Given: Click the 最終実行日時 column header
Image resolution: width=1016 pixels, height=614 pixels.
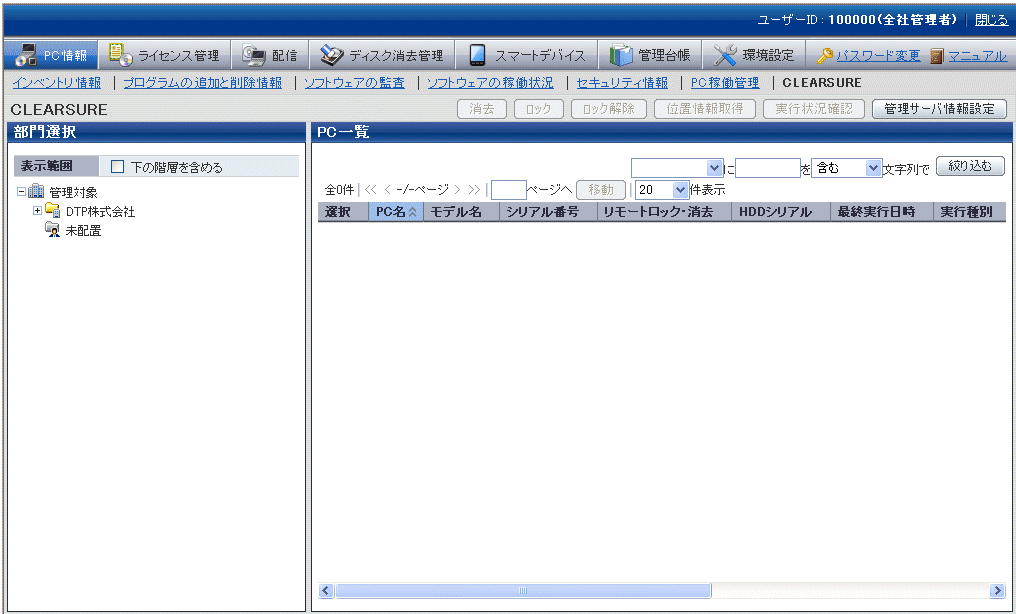Looking at the screenshot, I should point(882,212).
